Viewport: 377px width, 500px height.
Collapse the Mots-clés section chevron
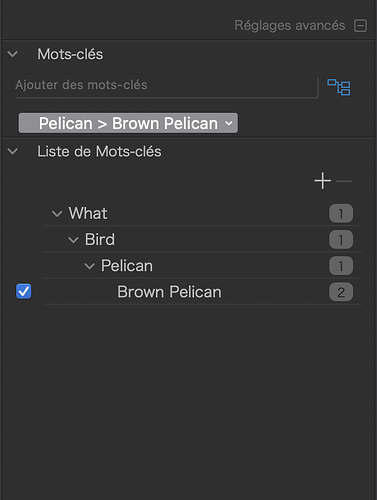tap(13, 54)
